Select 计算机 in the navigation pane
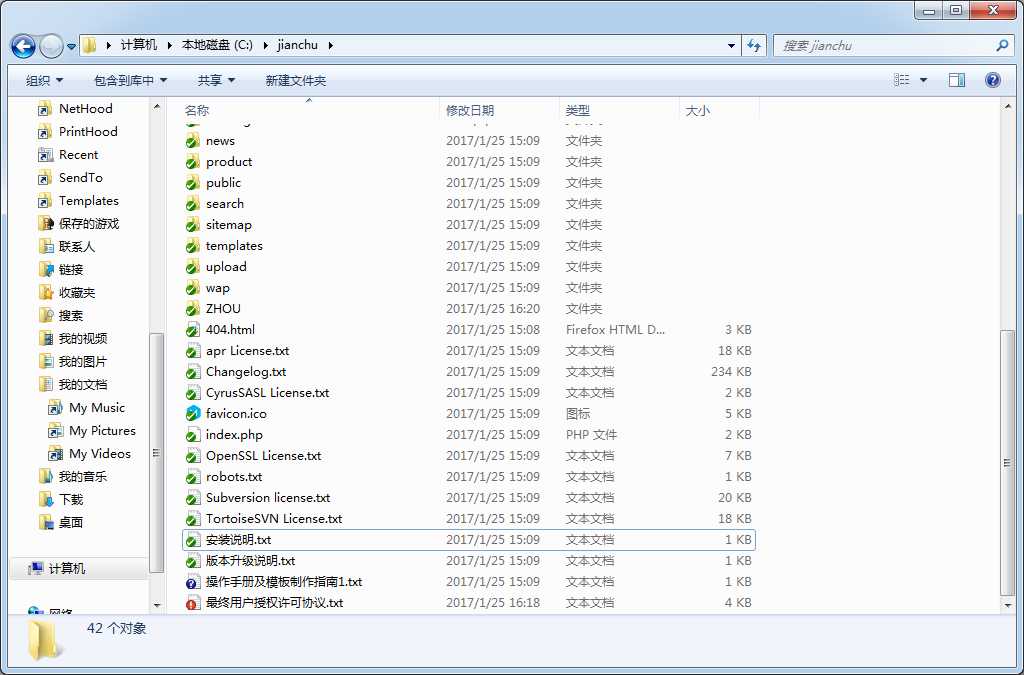The image size is (1024, 675). pos(67,569)
